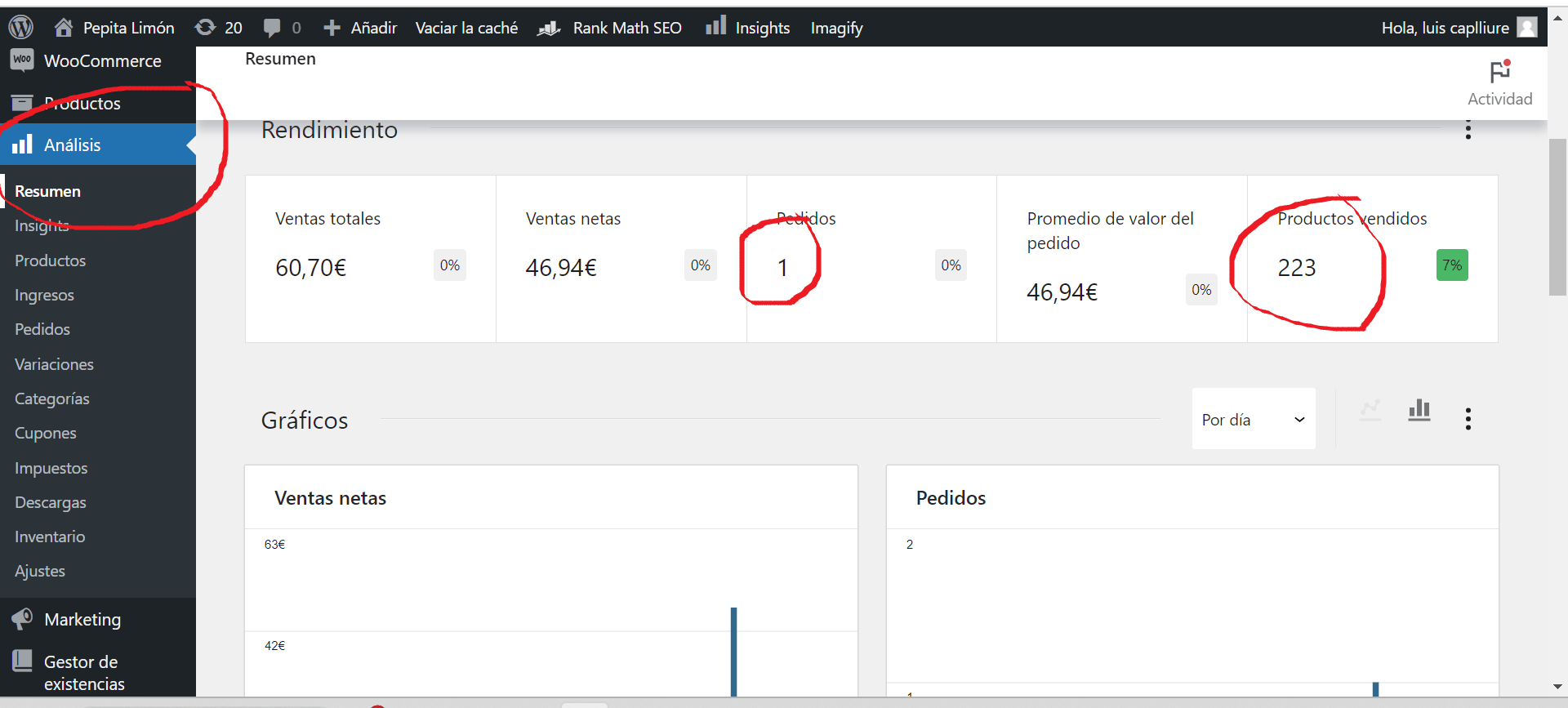Viewport: 1568px width, 708px height.
Task: Open the Ventas totales card
Action: (x=371, y=259)
